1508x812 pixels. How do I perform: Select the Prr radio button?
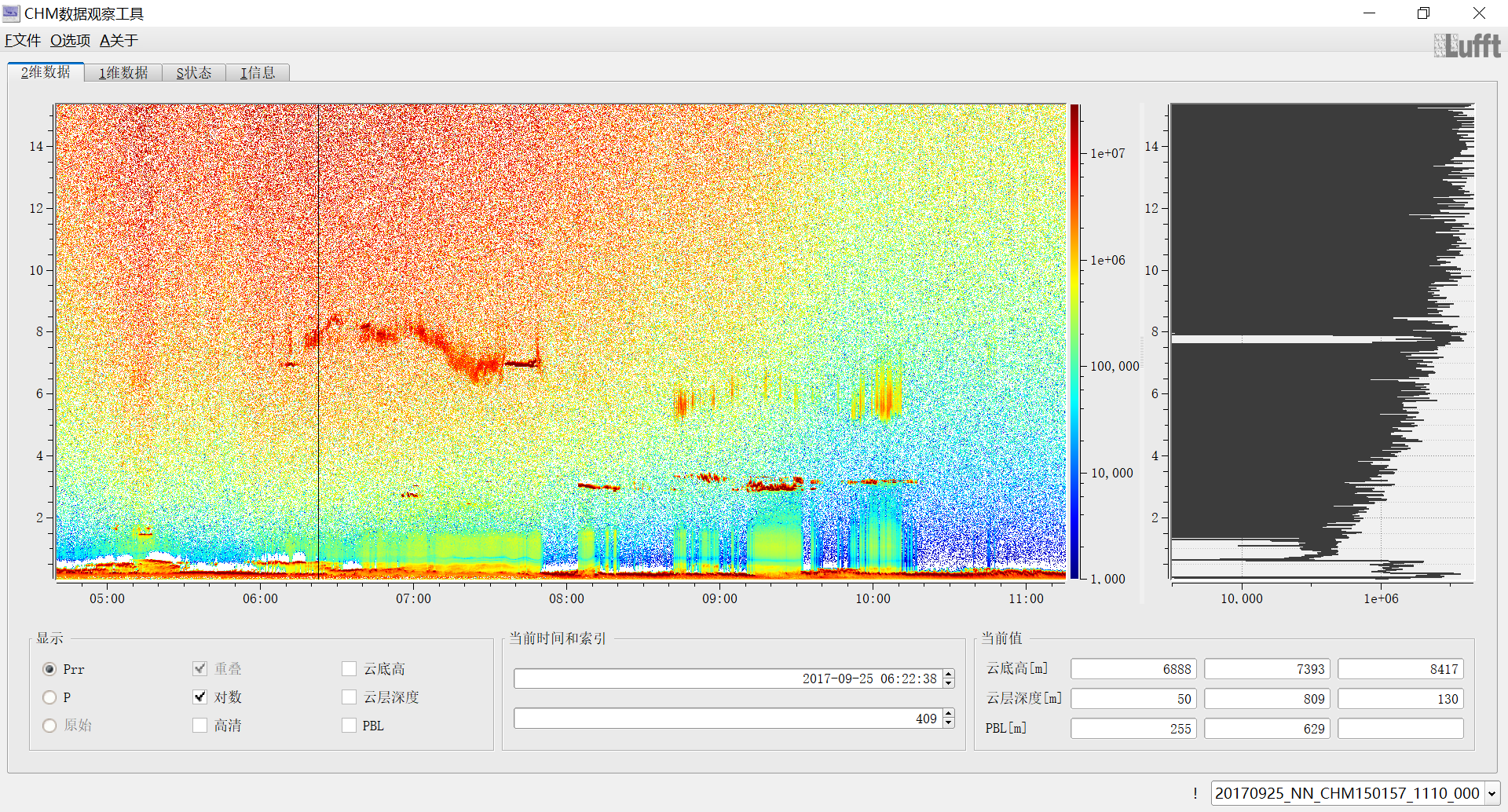click(49, 669)
